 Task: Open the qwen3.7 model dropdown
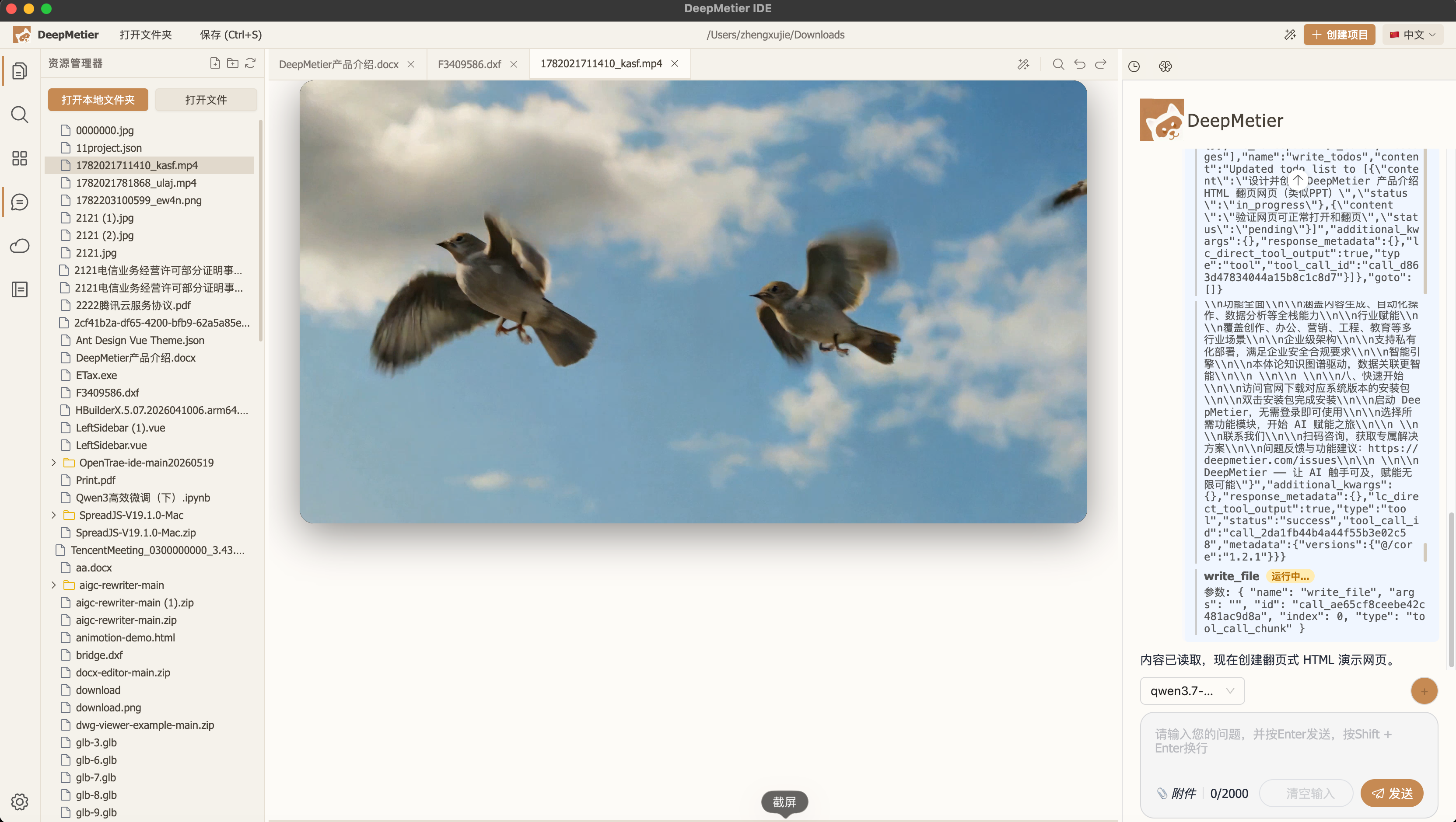[1192, 691]
